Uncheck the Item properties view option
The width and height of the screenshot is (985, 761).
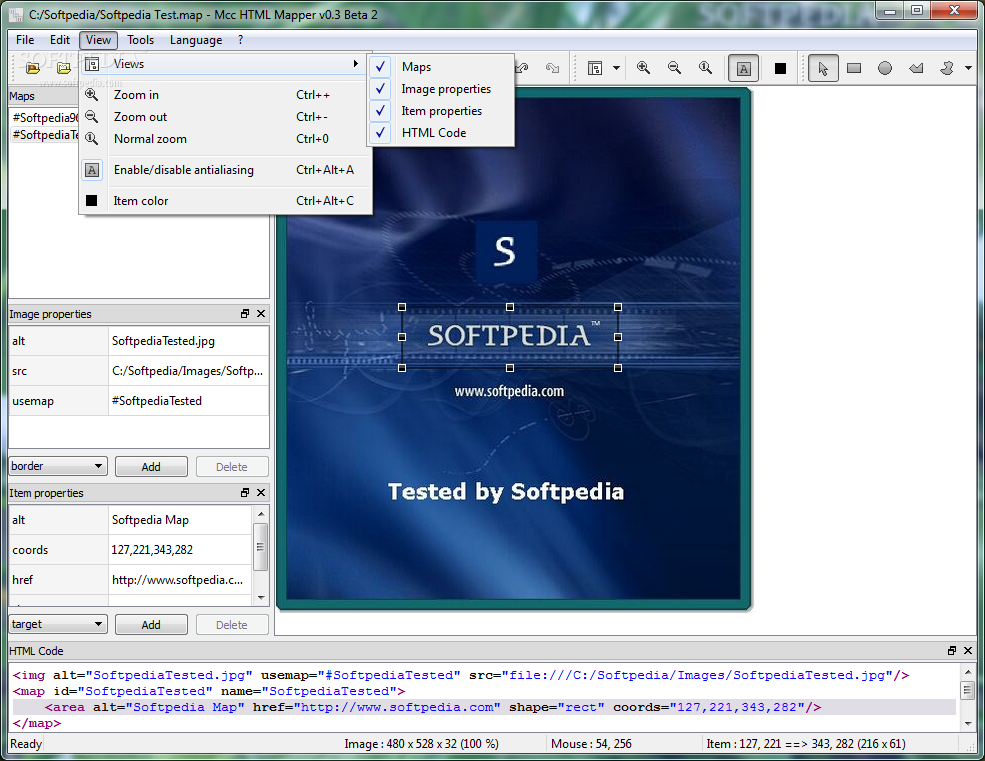point(441,111)
